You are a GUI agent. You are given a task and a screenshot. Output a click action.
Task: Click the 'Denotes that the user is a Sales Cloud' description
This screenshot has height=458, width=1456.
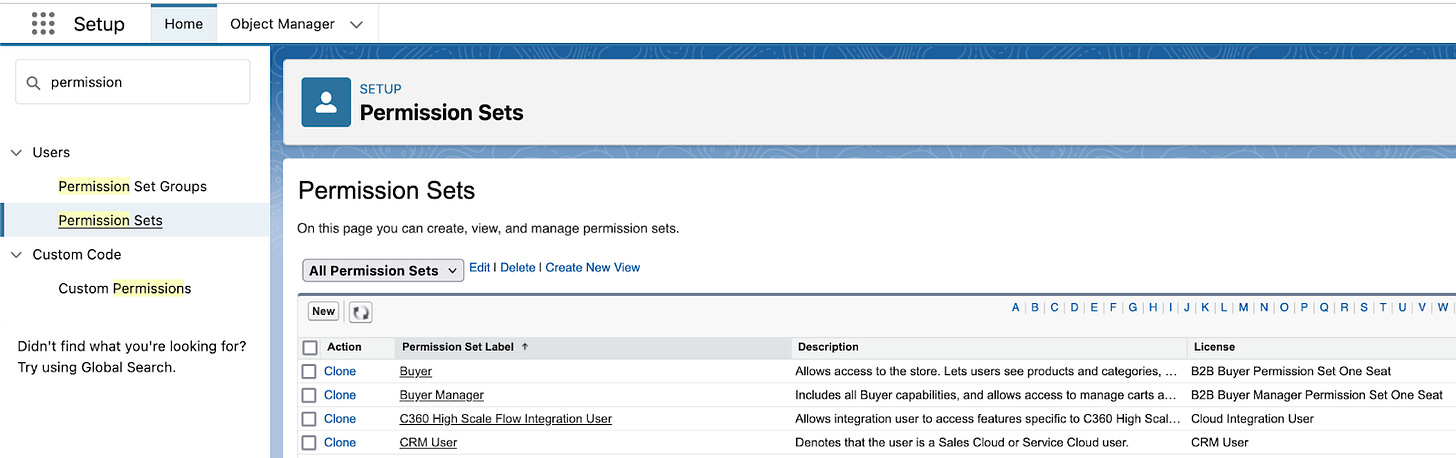tap(963, 442)
